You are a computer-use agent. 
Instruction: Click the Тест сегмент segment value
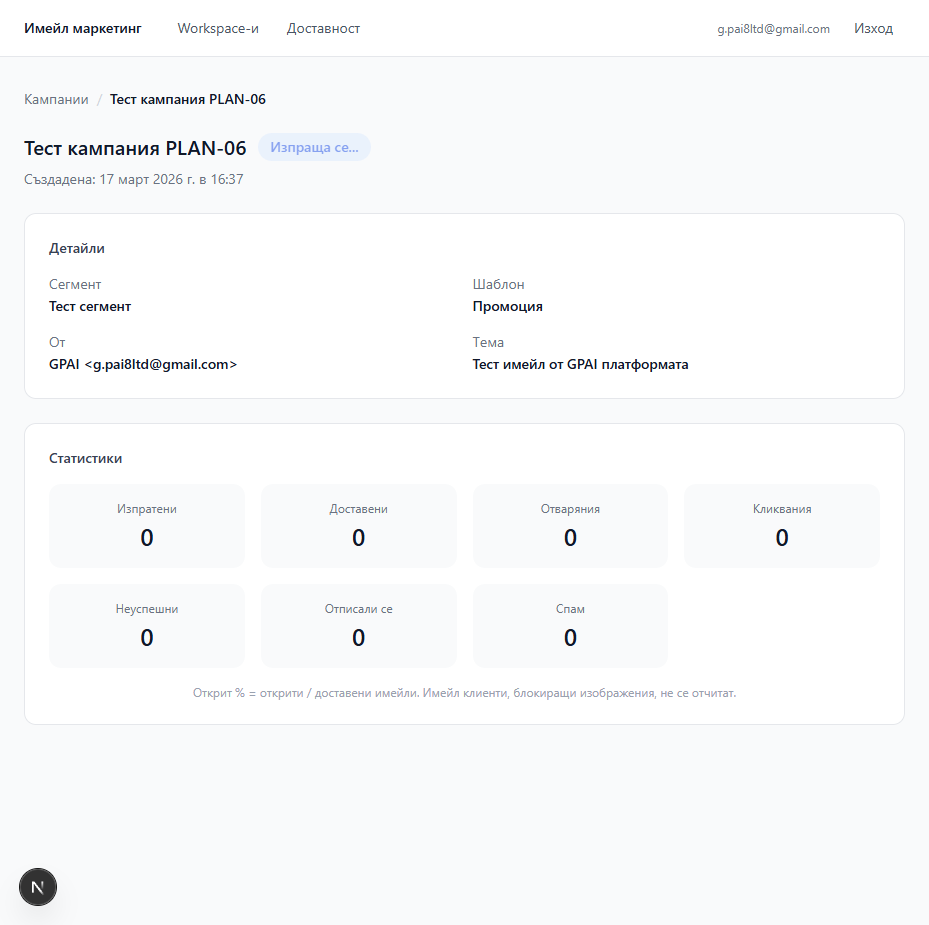90,306
